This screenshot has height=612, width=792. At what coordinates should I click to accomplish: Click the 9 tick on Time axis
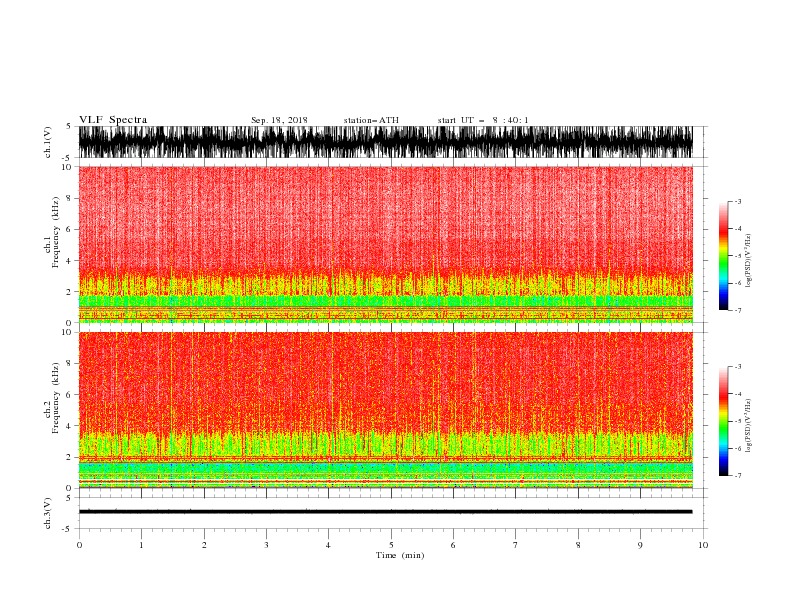[640, 545]
